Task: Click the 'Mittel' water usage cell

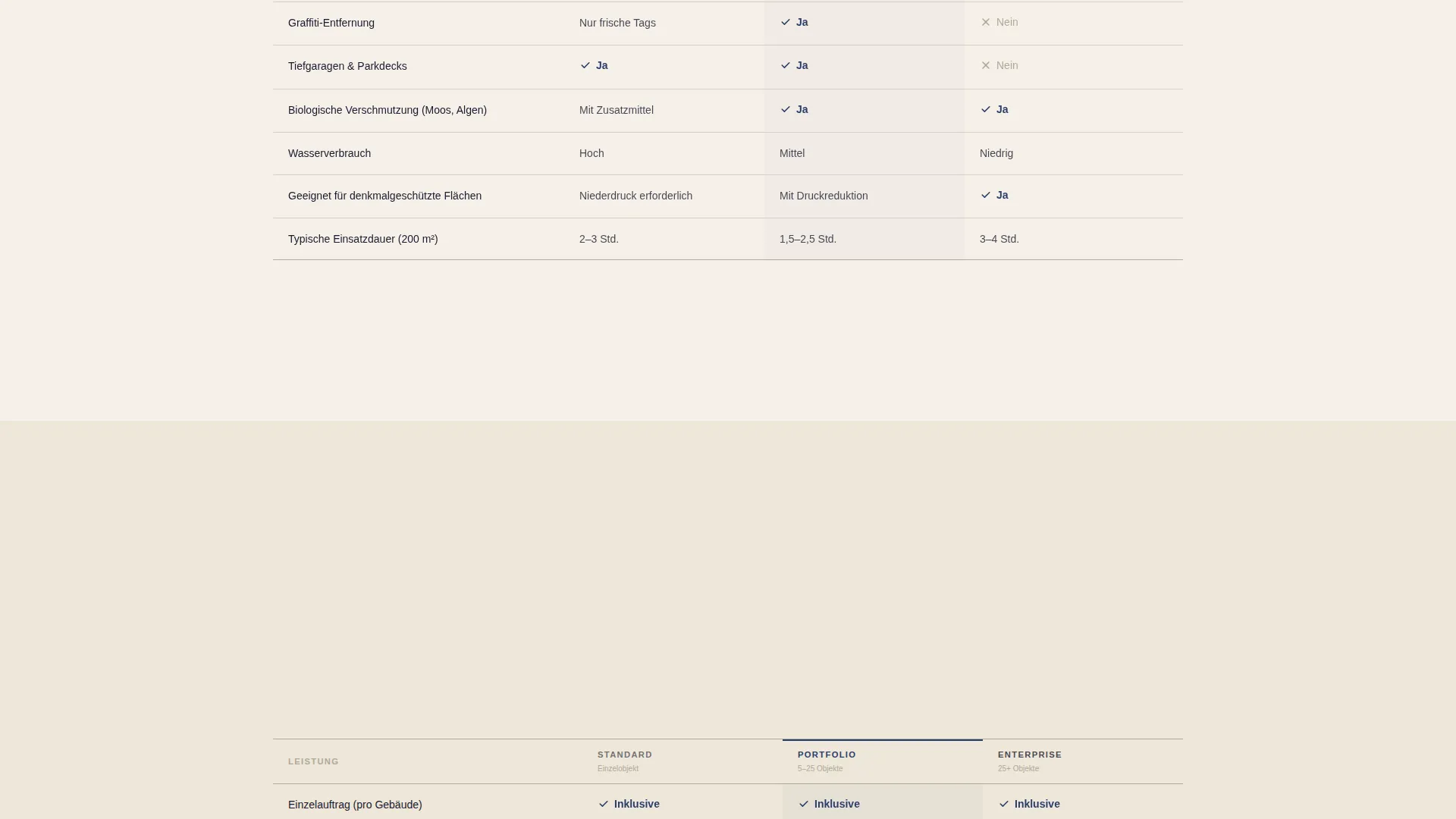Action: click(x=792, y=153)
